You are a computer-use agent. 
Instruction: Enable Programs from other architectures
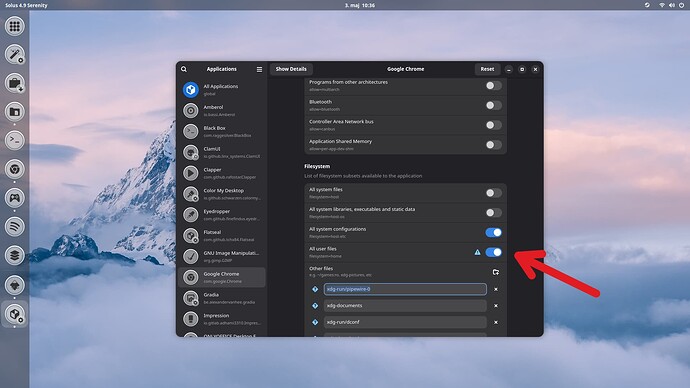[x=493, y=86]
